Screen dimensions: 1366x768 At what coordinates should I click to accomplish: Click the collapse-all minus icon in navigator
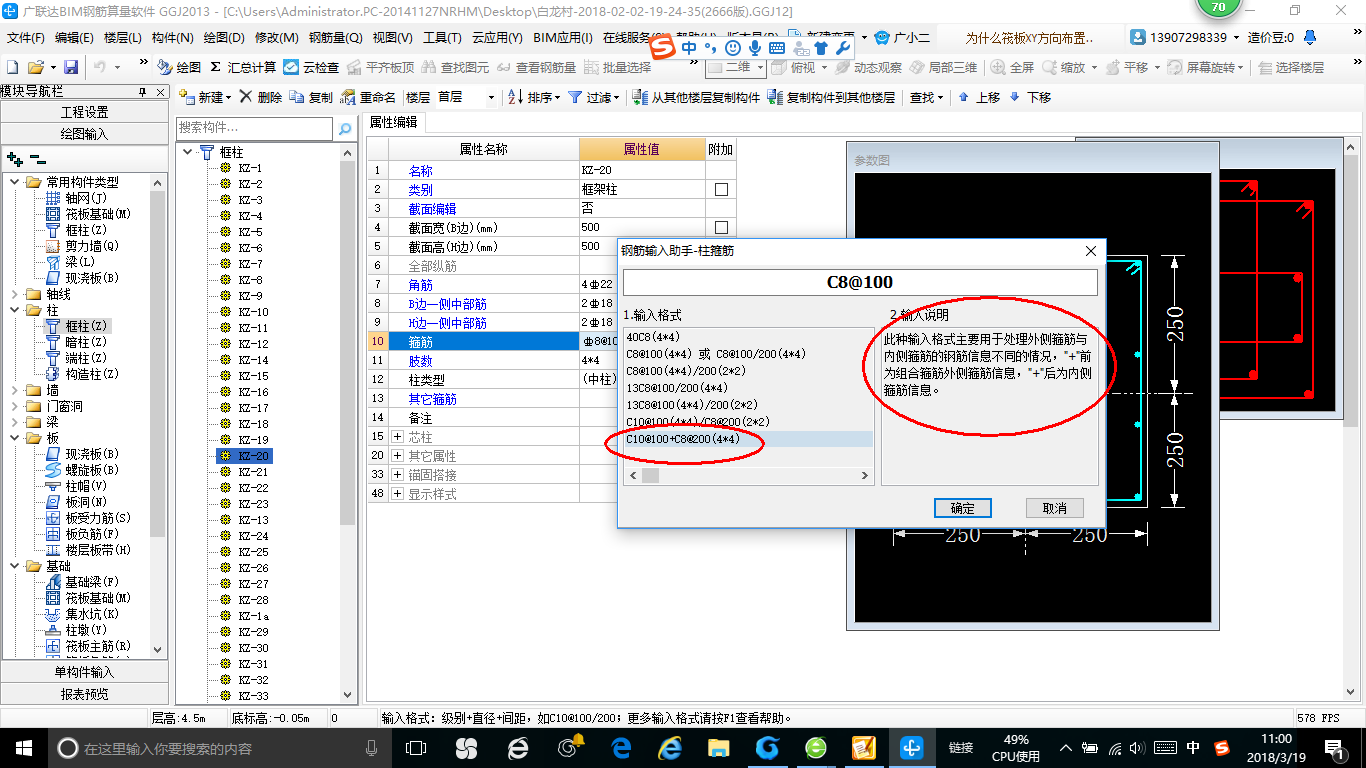pos(37,158)
